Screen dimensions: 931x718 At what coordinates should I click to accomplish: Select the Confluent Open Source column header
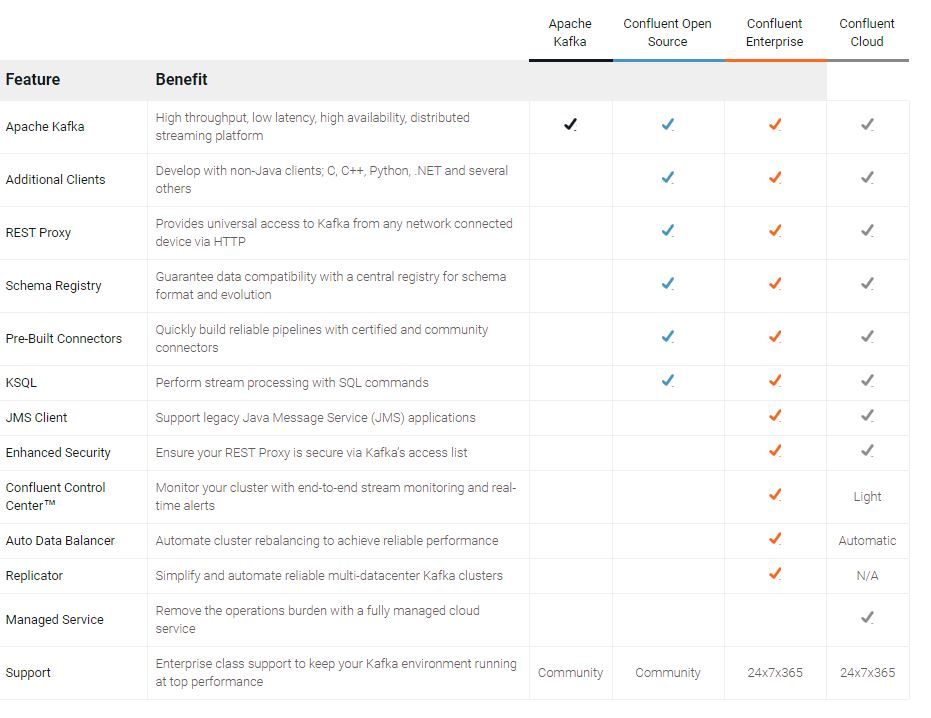[667, 32]
